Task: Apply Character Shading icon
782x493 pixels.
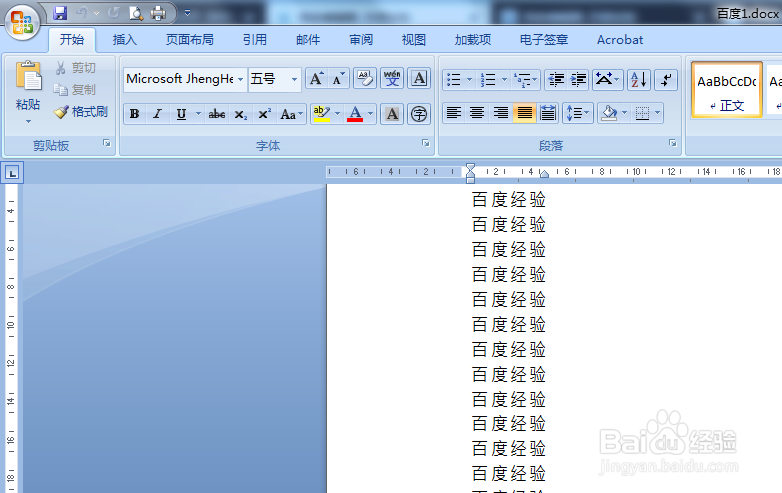Action: 392,114
